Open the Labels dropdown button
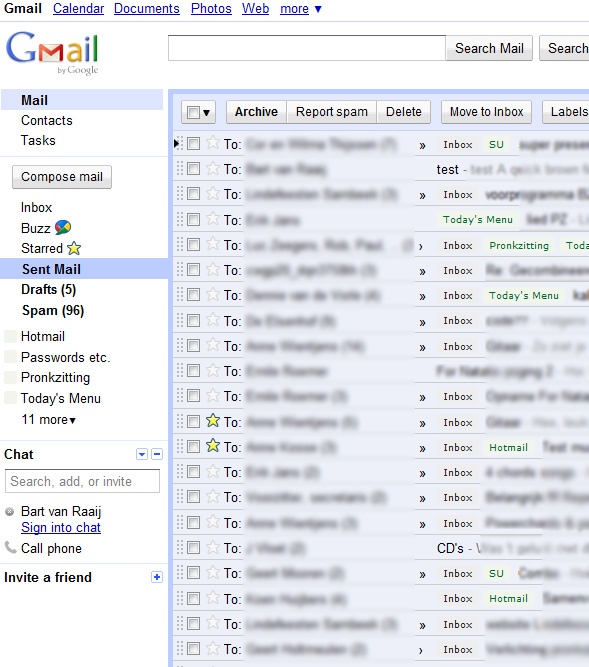Screen dimensions: 589x667 tap(566, 112)
